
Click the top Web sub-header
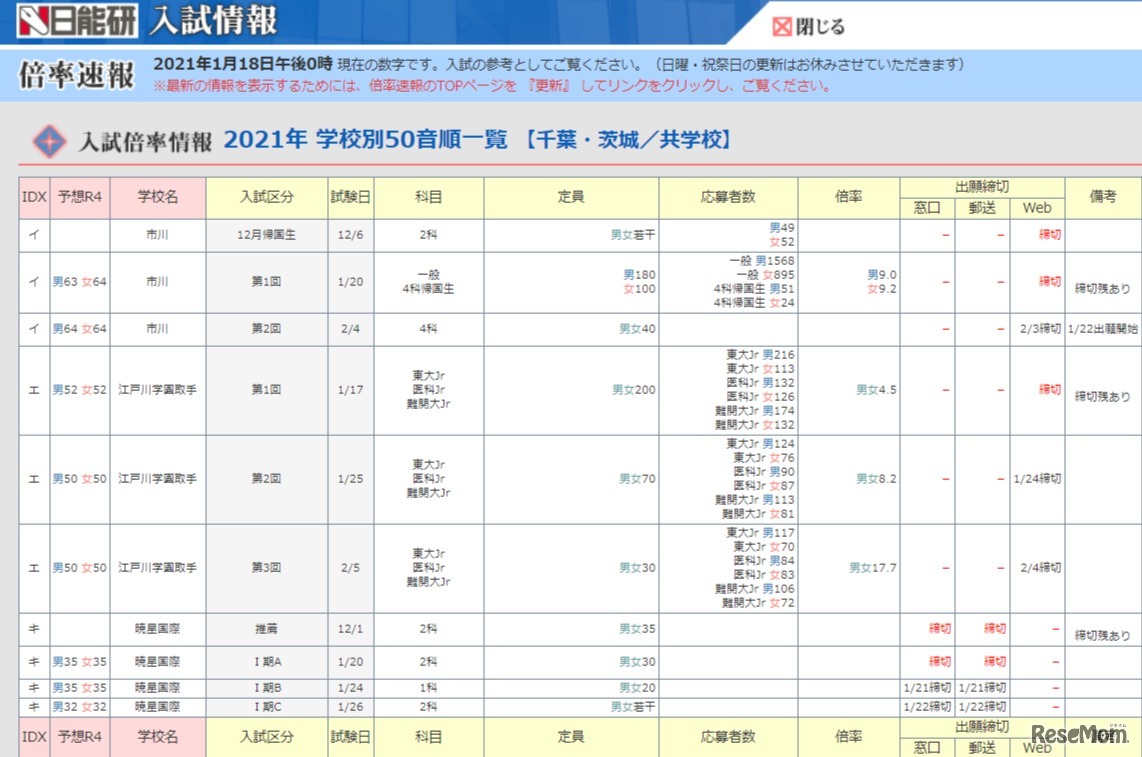pyautogui.click(x=1036, y=208)
